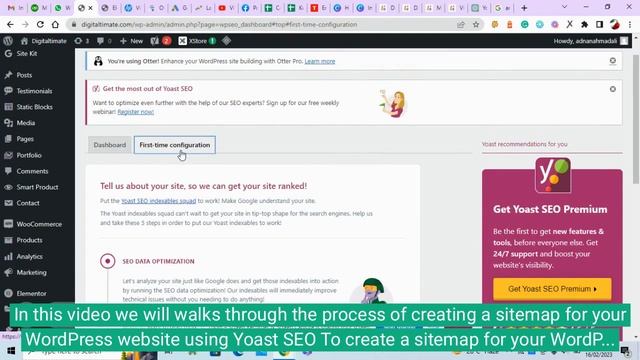
Task: Click the Yoast logo on the premium card
Action: (x=553, y=175)
